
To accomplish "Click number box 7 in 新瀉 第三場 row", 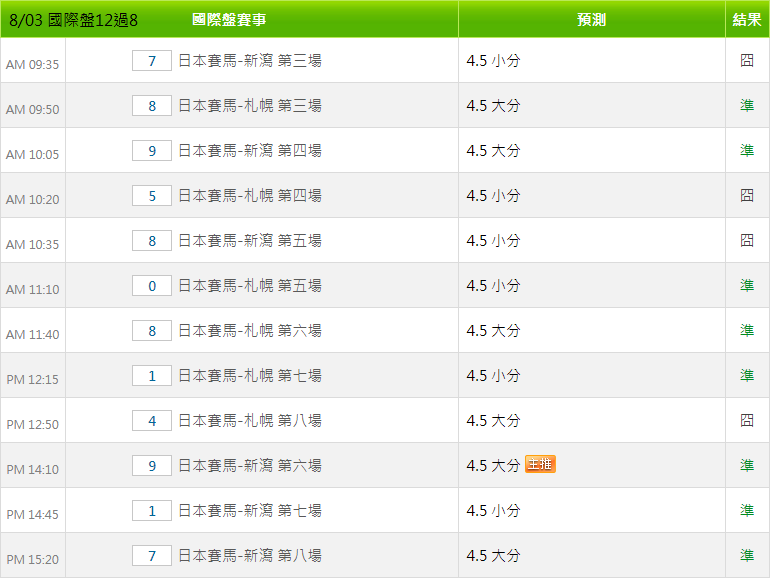I will pos(152,60).
